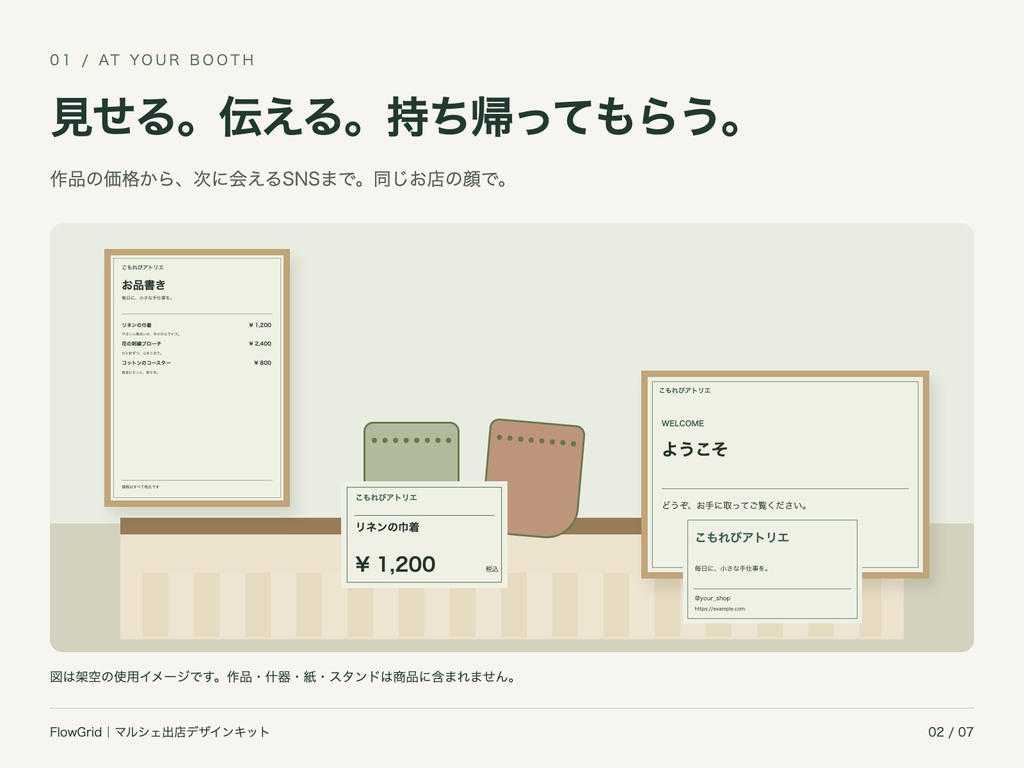Select the headline 見せる。伝える。持ち帰ってもらう。
1024x768 pixels.
coord(396,118)
